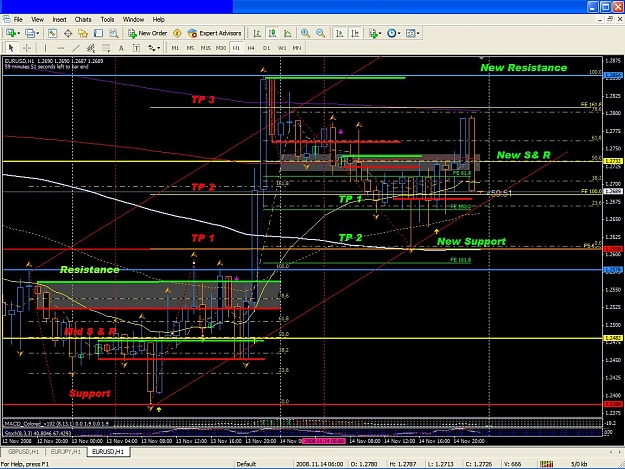
Task: Select the Crosshair tool
Action: [x=27, y=48]
